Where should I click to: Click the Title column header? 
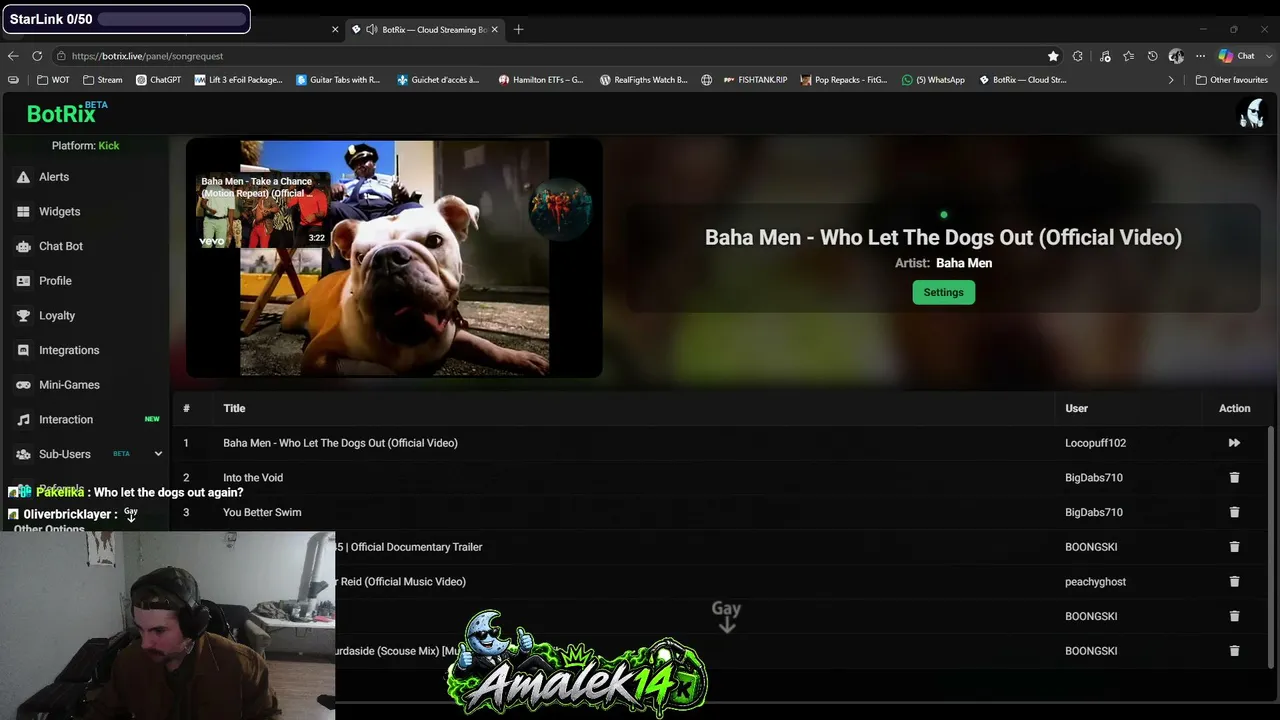(234, 408)
